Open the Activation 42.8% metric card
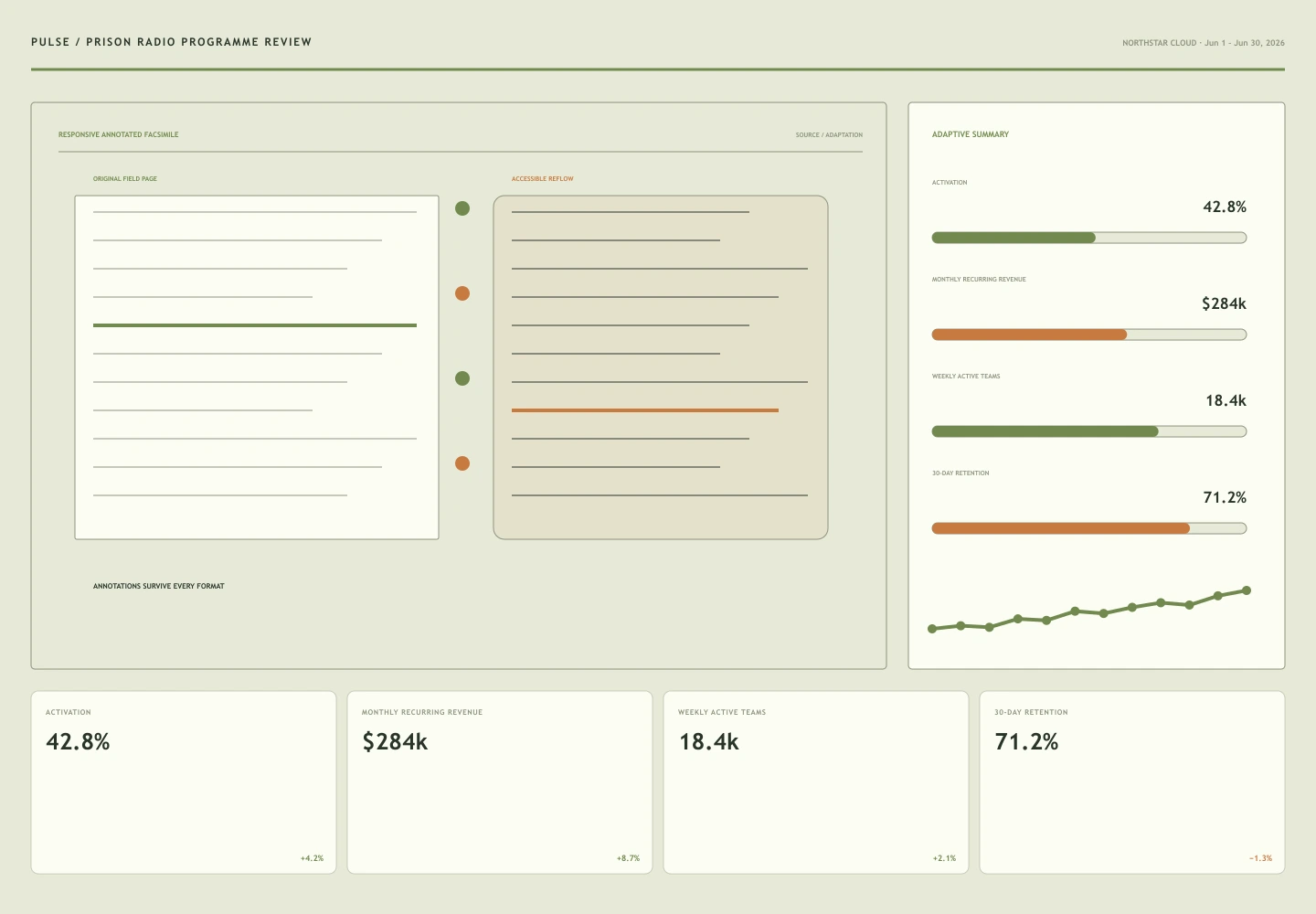This screenshot has width=1316, height=914. tap(184, 782)
